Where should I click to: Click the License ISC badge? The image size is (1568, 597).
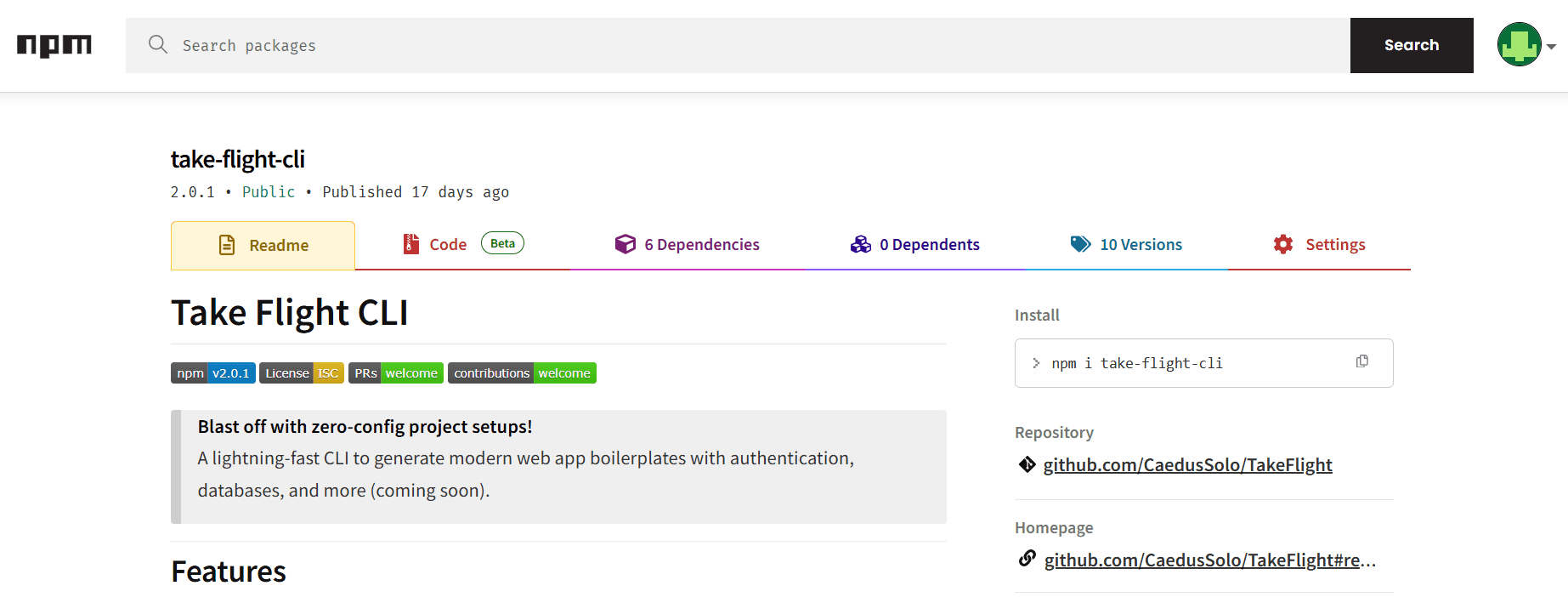tap(302, 373)
